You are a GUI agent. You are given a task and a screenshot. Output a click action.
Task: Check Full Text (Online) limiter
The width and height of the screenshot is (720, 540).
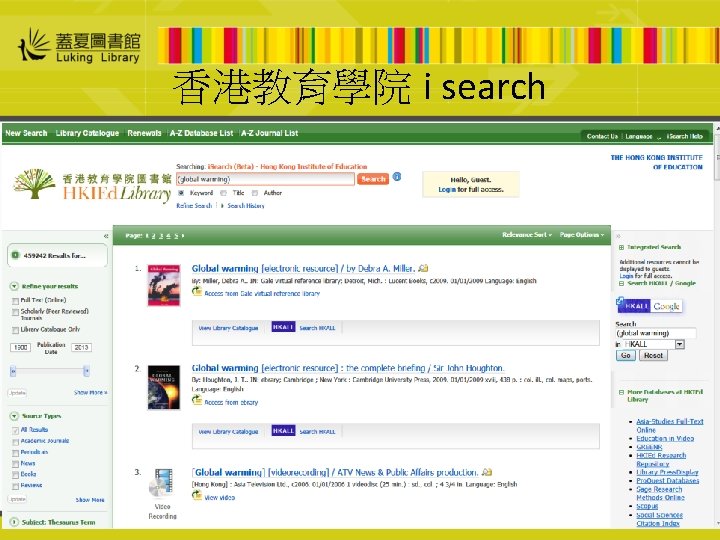pyautogui.click(x=15, y=301)
